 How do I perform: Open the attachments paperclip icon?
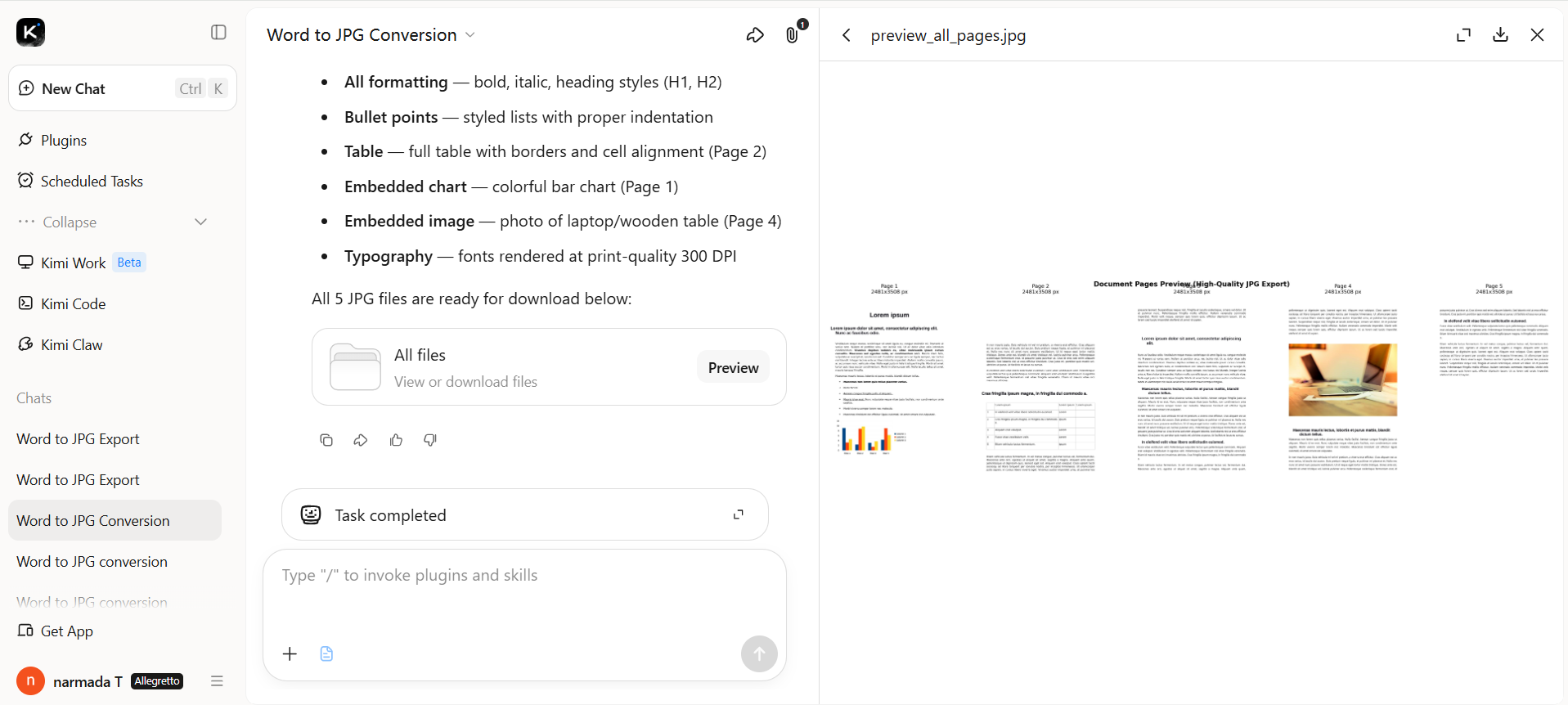792,35
